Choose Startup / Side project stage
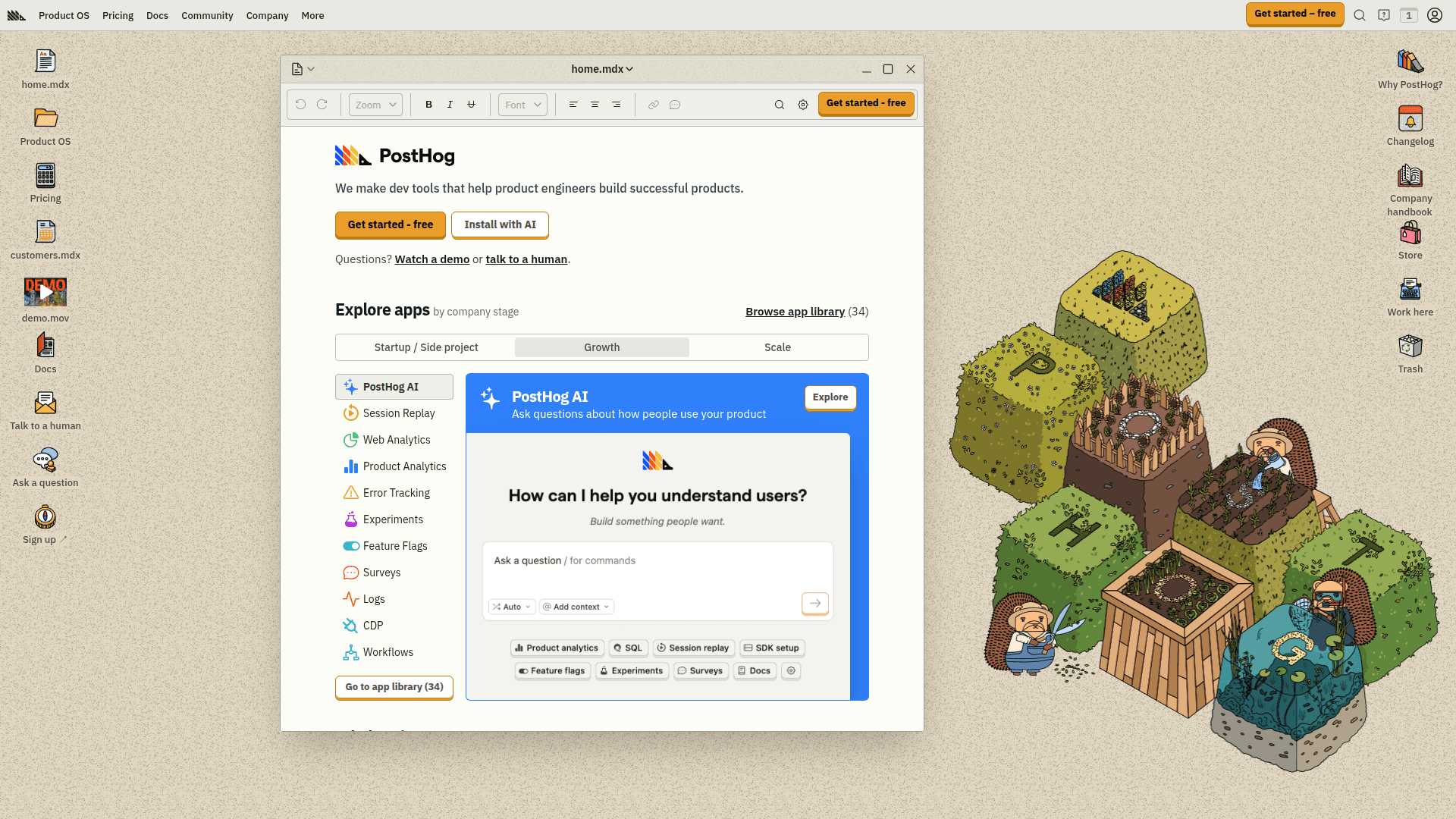Viewport: 1456px width, 819px height. [425, 347]
